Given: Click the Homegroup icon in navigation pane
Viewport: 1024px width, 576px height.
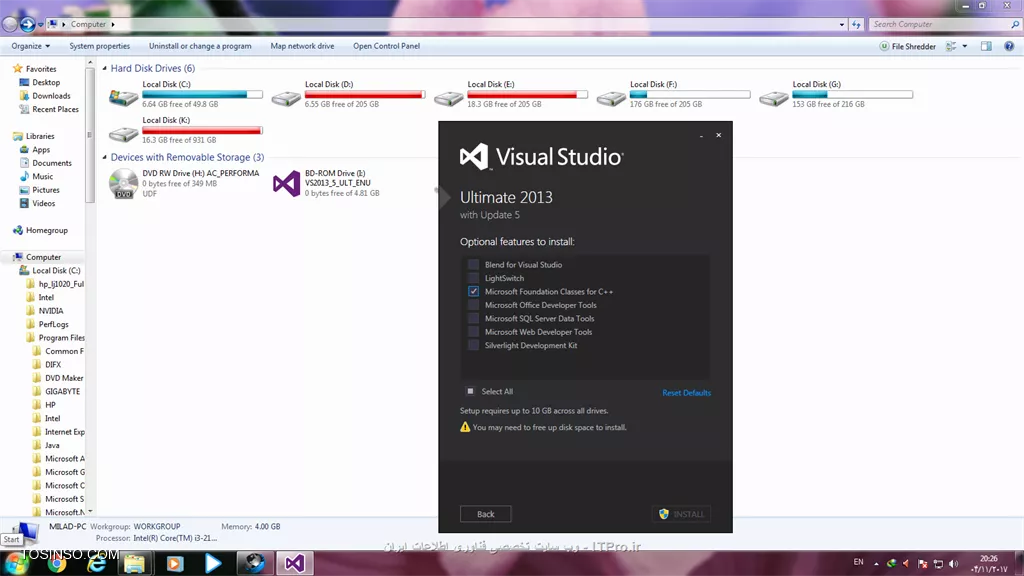Looking at the screenshot, I should point(18,231).
